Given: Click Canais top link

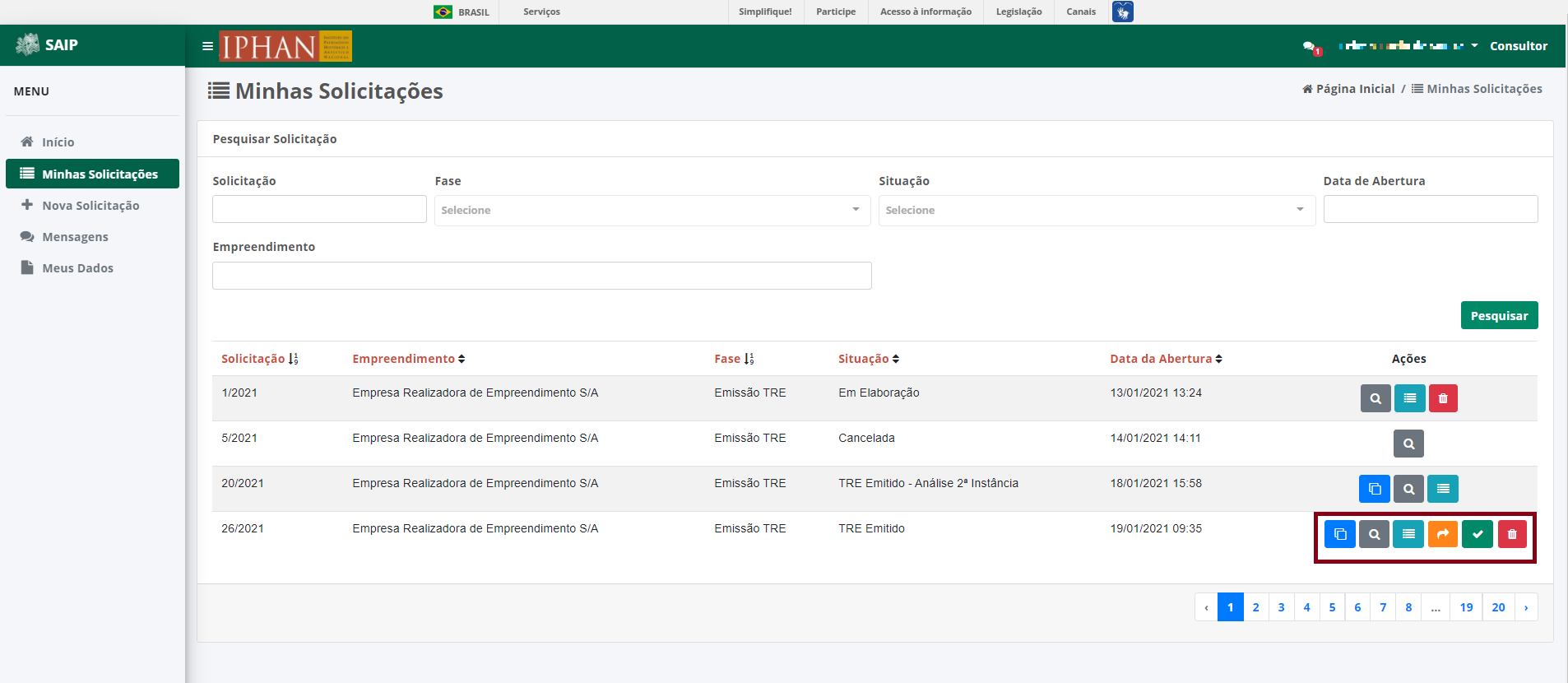Looking at the screenshot, I should (1081, 12).
